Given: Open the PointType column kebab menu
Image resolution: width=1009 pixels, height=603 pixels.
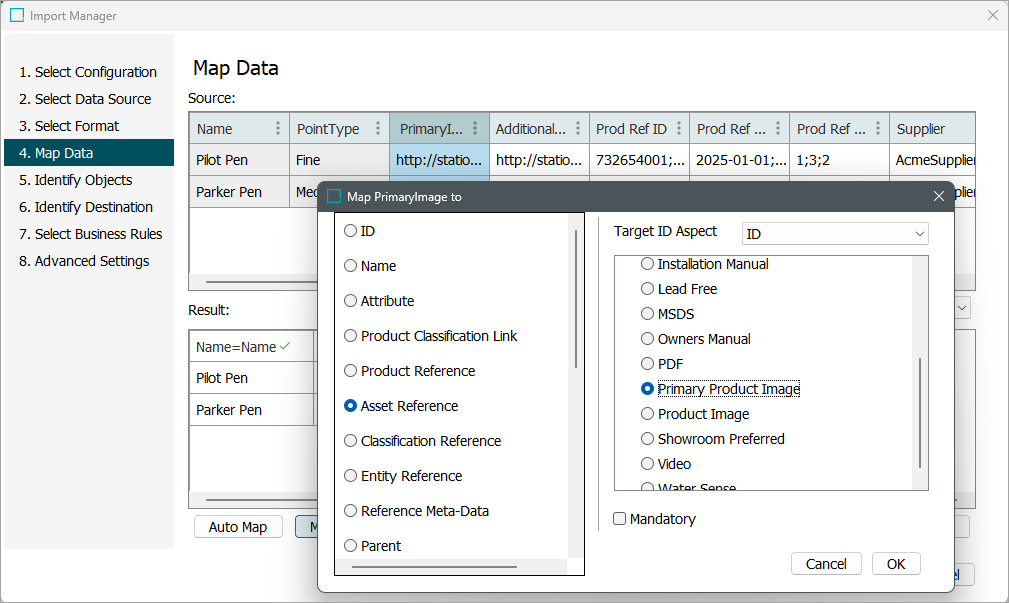Looking at the screenshot, I should coord(378,129).
